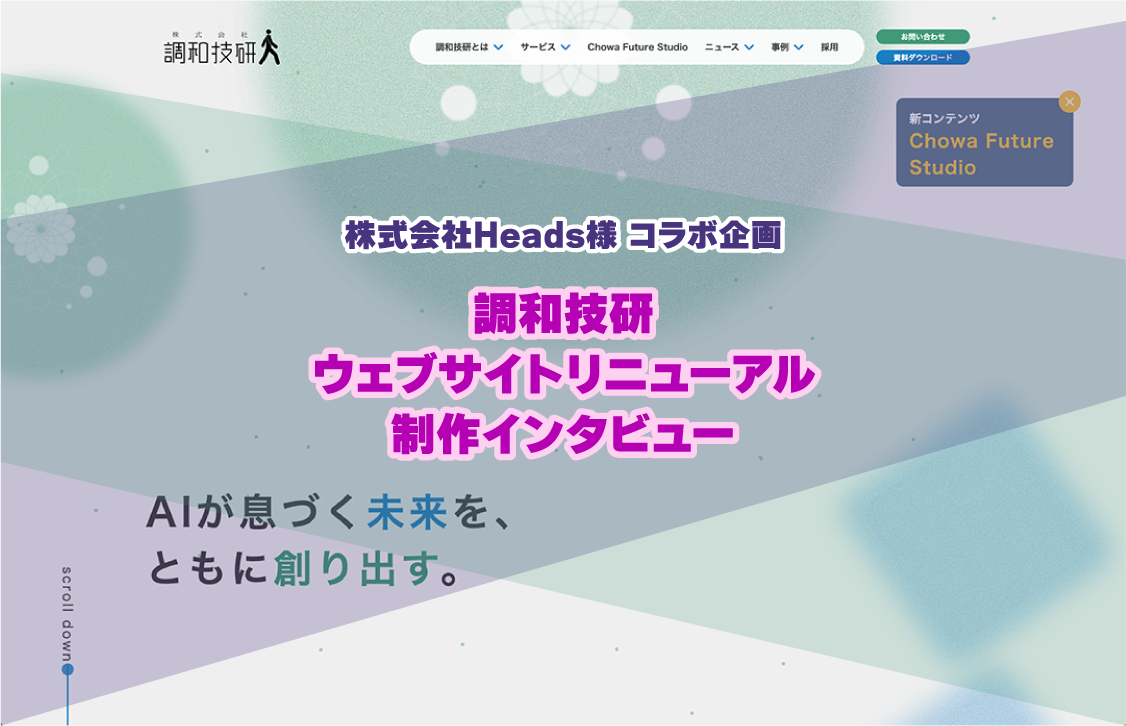Select the 事例 menu label
The image size is (1126, 726).
click(780, 47)
